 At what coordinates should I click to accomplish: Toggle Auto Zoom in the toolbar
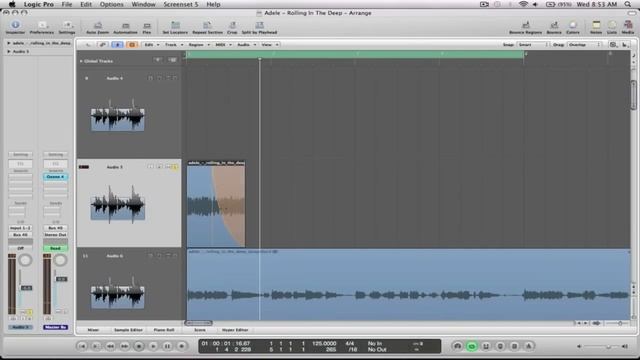tap(98, 25)
